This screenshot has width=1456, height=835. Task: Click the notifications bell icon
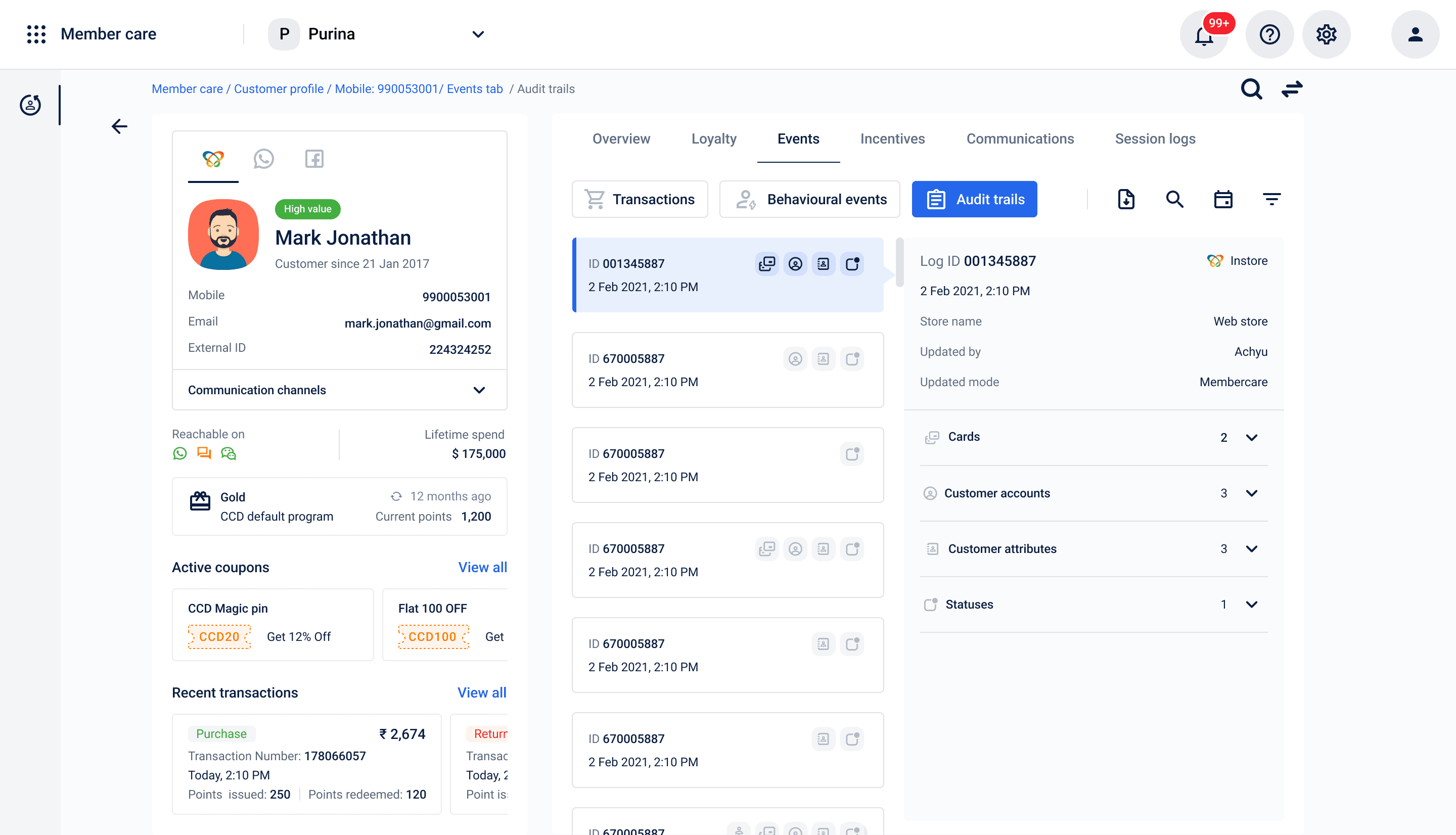coord(1203,35)
